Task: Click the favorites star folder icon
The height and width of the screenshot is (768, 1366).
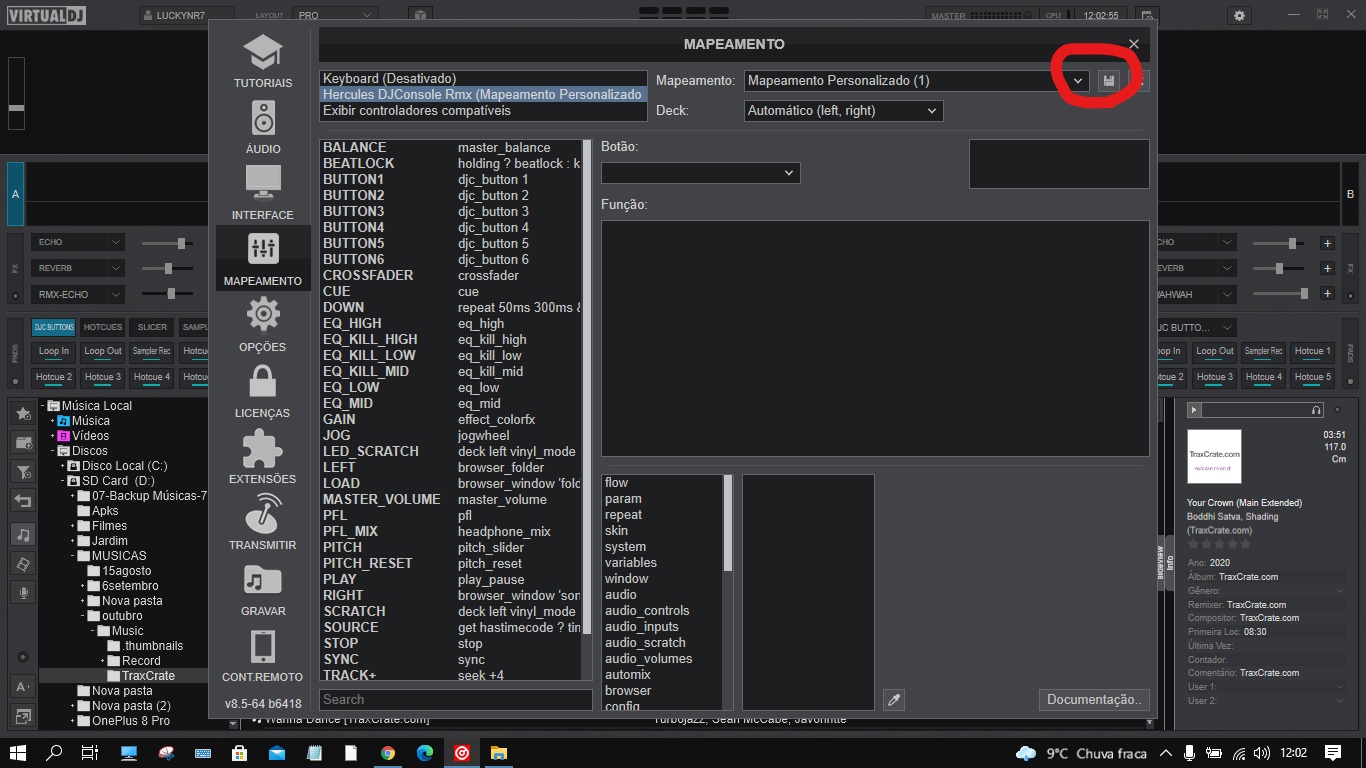Action: [x=23, y=413]
